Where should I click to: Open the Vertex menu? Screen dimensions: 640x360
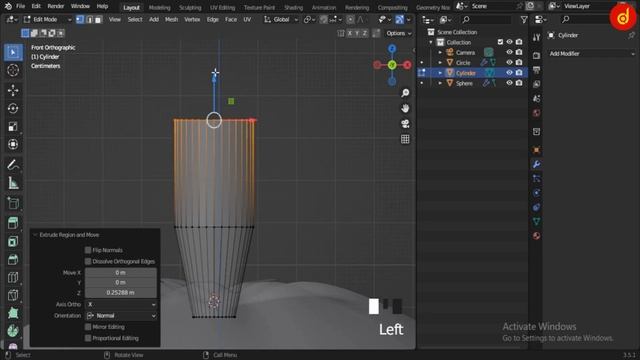192,19
